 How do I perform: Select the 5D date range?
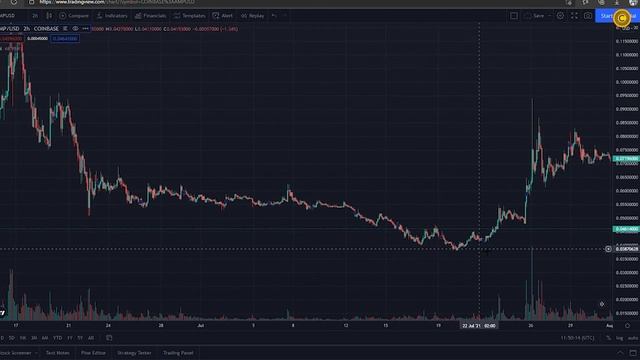pyautogui.click(x=12, y=338)
